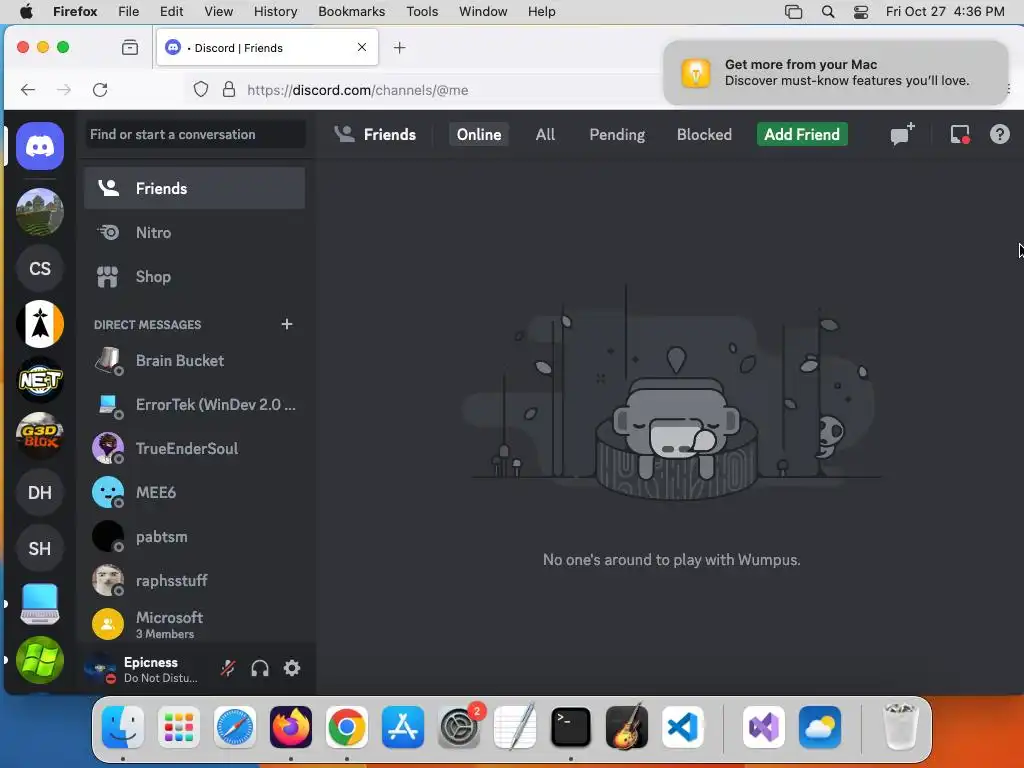Open the blue laptop server icon
This screenshot has width=1024, height=768.
40,604
